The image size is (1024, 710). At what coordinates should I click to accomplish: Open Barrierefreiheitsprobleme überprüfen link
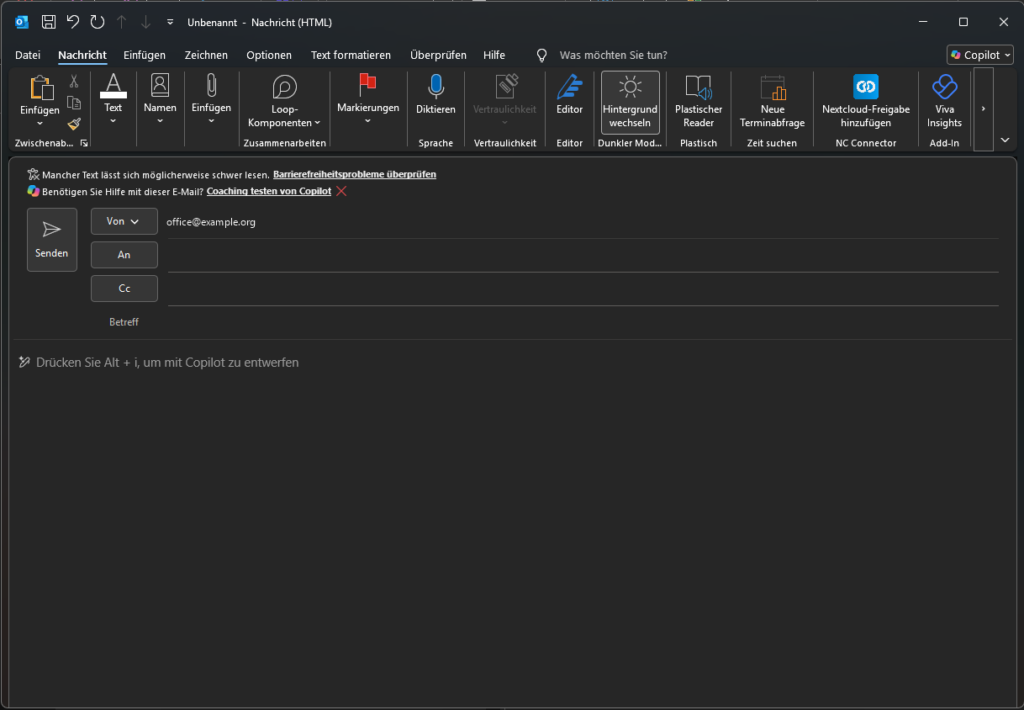pos(355,174)
